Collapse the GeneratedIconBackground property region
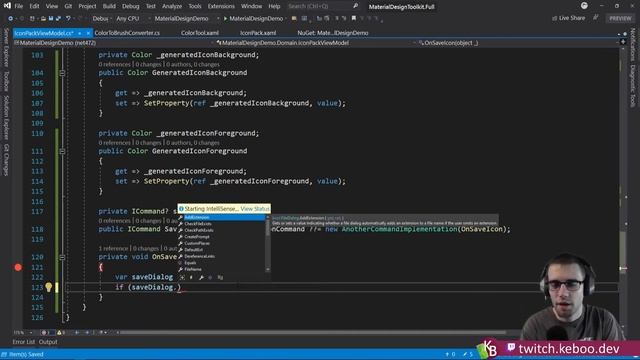The image size is (640, 360). (x=62, y=73)
